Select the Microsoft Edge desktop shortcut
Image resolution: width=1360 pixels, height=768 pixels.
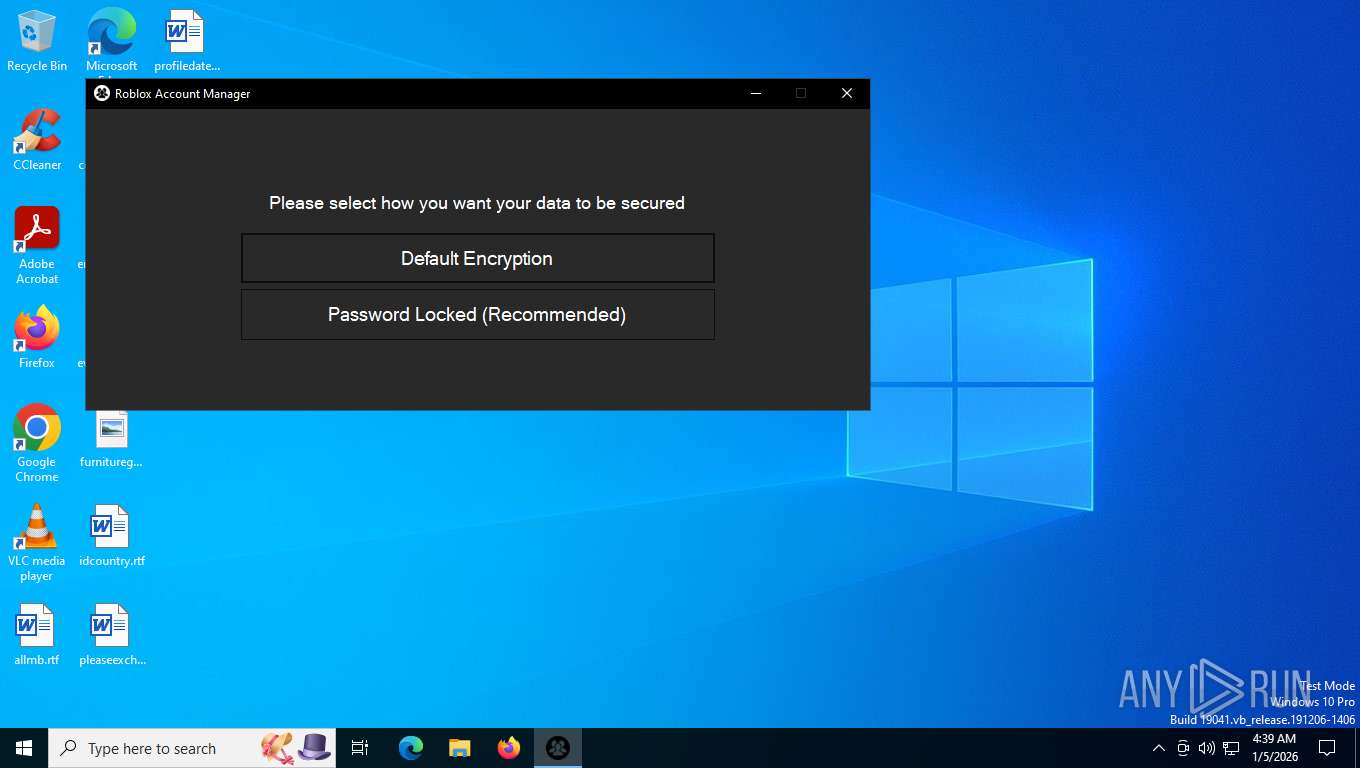111,42
